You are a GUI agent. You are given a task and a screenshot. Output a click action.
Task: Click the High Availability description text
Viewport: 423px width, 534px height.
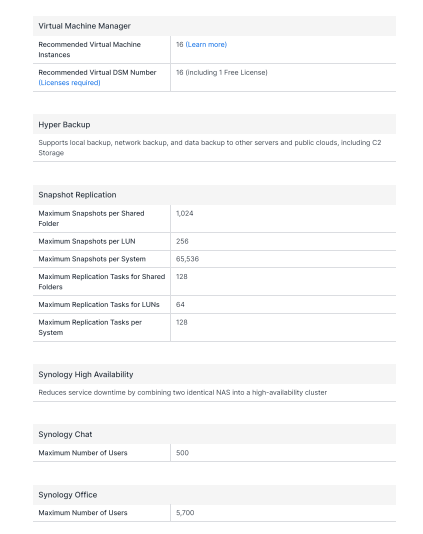[x=183, y=392]
